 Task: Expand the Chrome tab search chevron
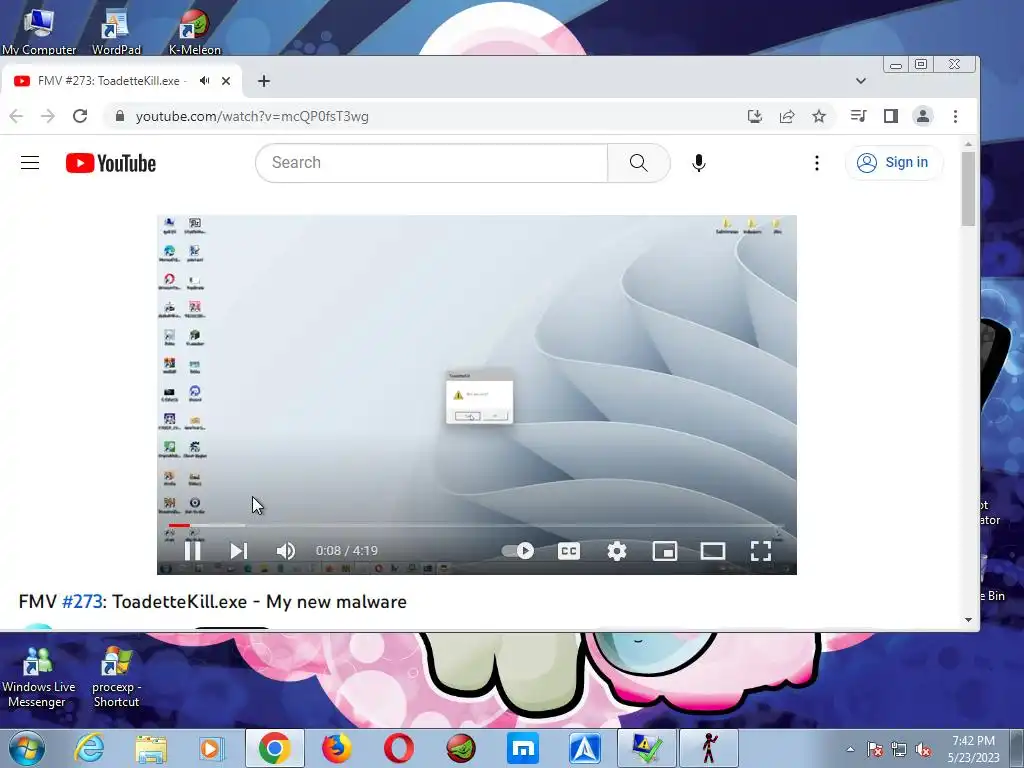pos(861,81)
